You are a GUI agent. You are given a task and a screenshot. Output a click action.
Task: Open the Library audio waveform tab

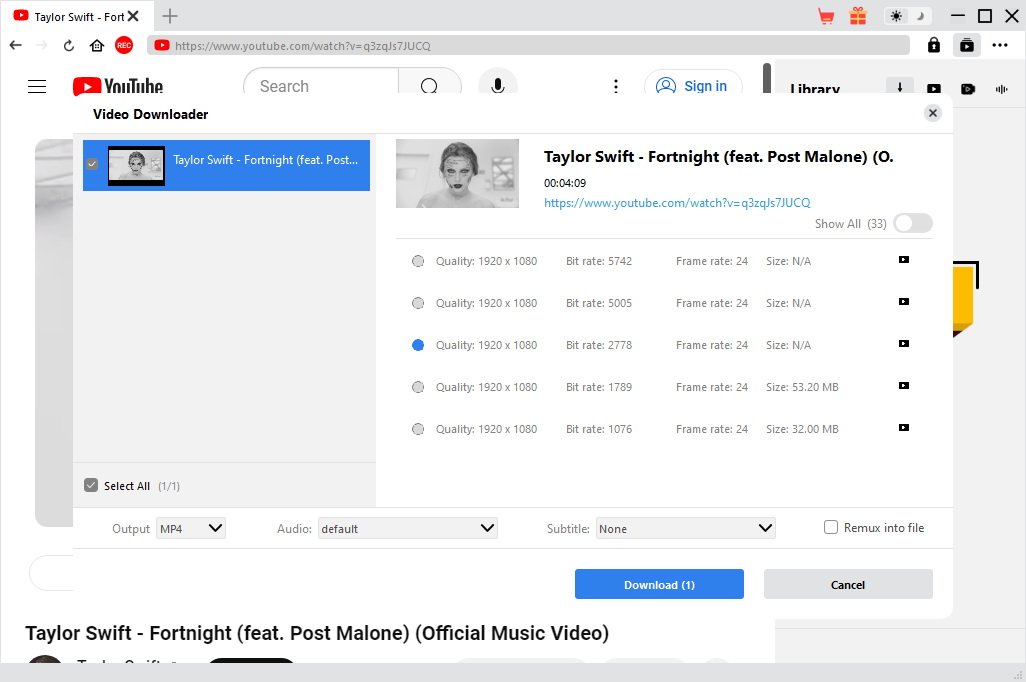[x=1001, y=89]
